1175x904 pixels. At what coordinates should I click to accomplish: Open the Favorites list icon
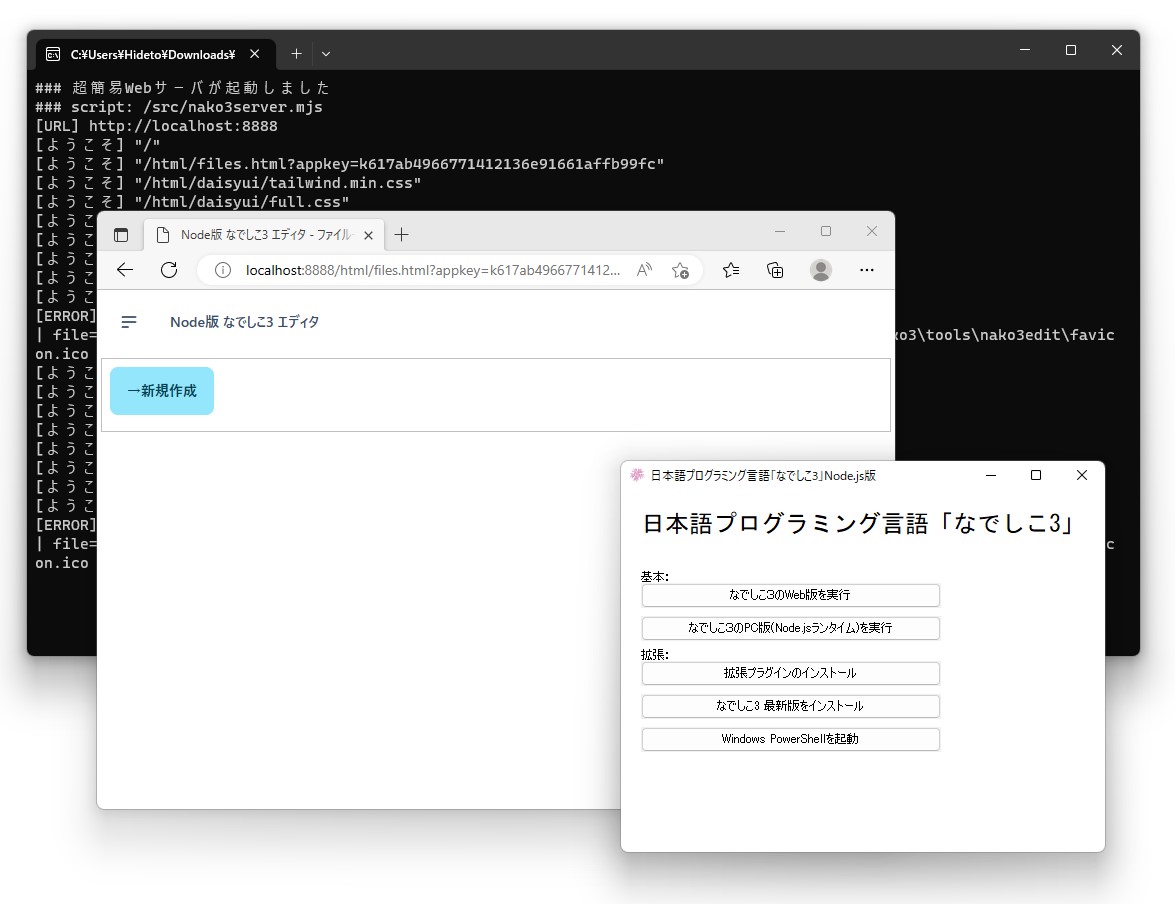coord(731,270)
